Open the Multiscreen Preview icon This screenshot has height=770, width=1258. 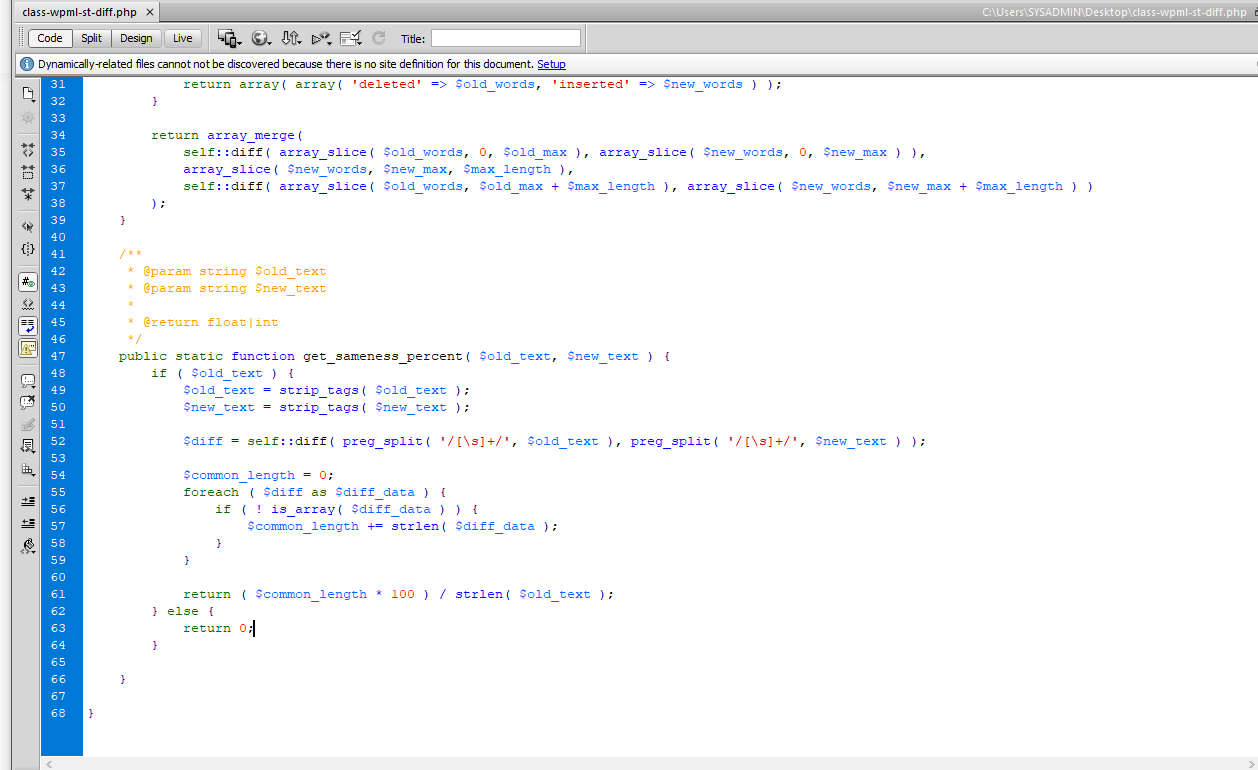coord(228,38)
